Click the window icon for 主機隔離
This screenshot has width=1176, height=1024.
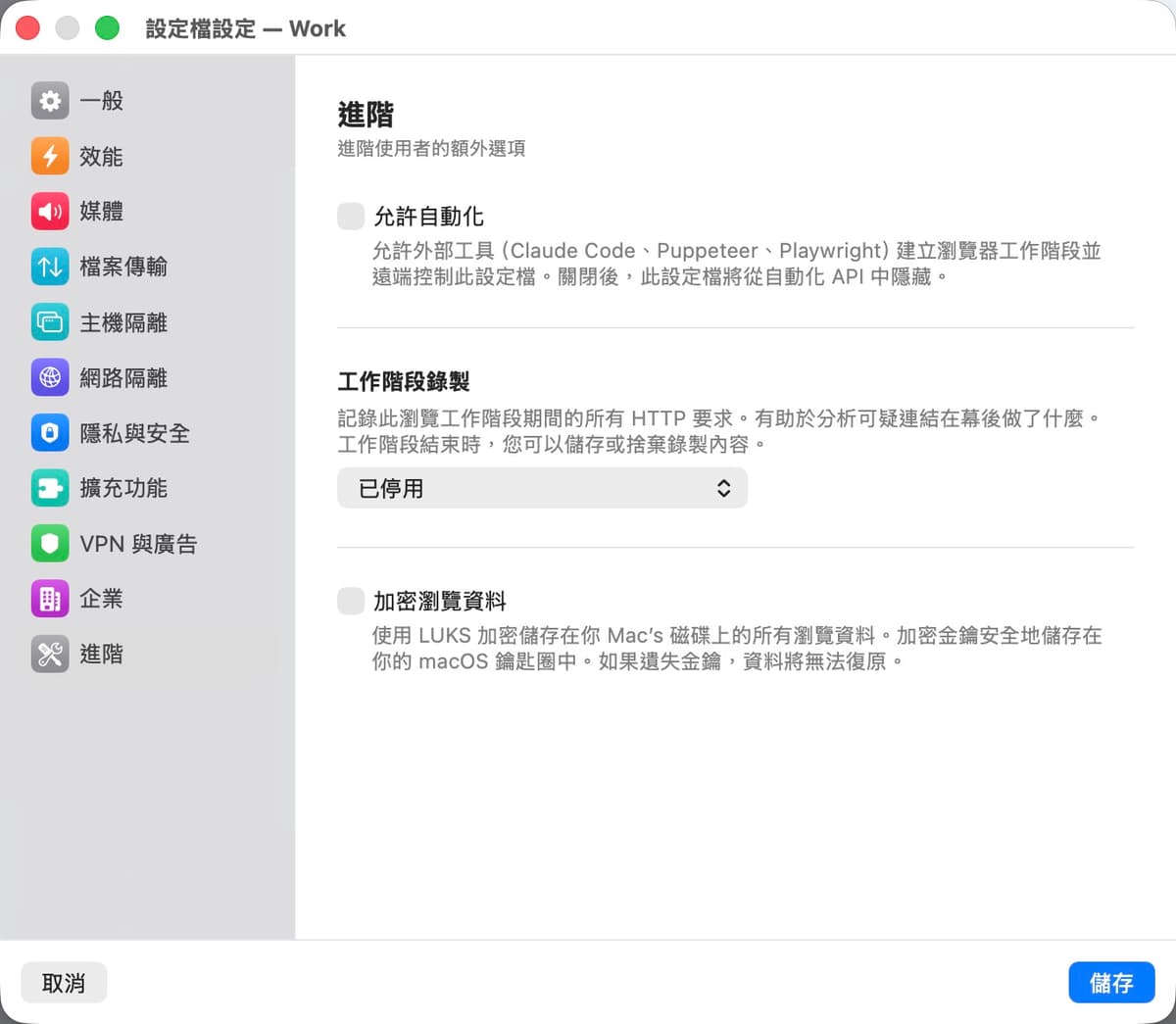click(x=50, y=322)
